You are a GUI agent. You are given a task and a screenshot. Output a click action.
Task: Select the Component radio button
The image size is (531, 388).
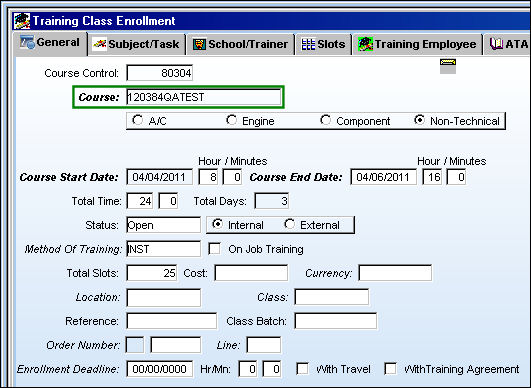coord(325,120)
